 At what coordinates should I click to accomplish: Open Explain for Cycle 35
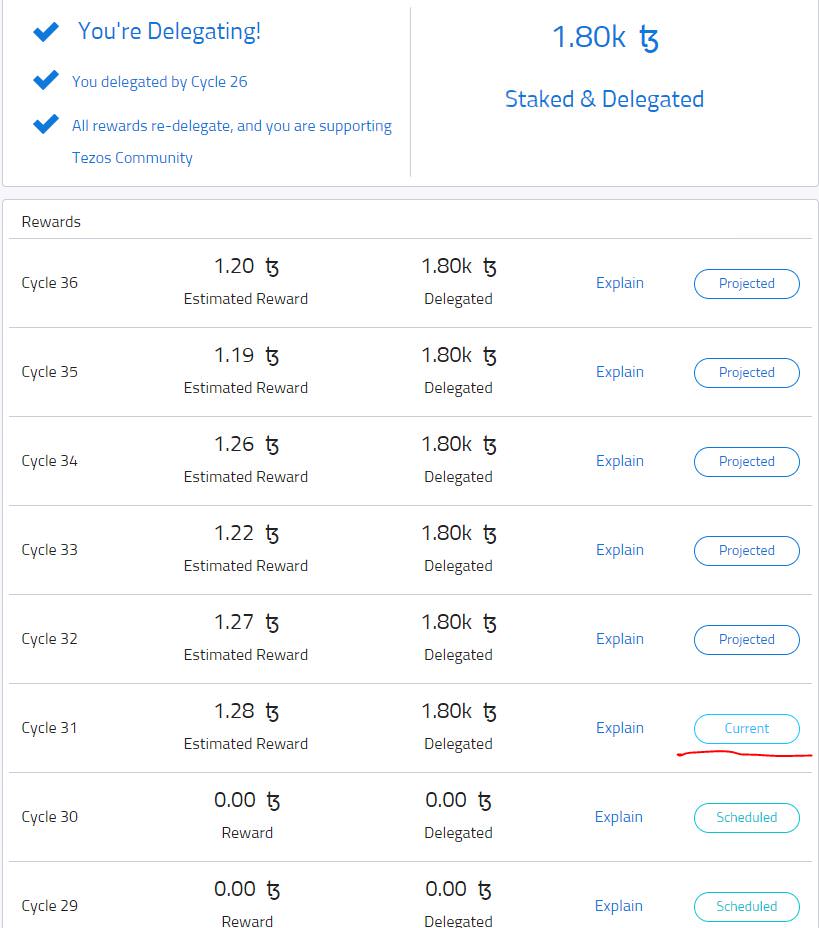(x=620, y=372)
